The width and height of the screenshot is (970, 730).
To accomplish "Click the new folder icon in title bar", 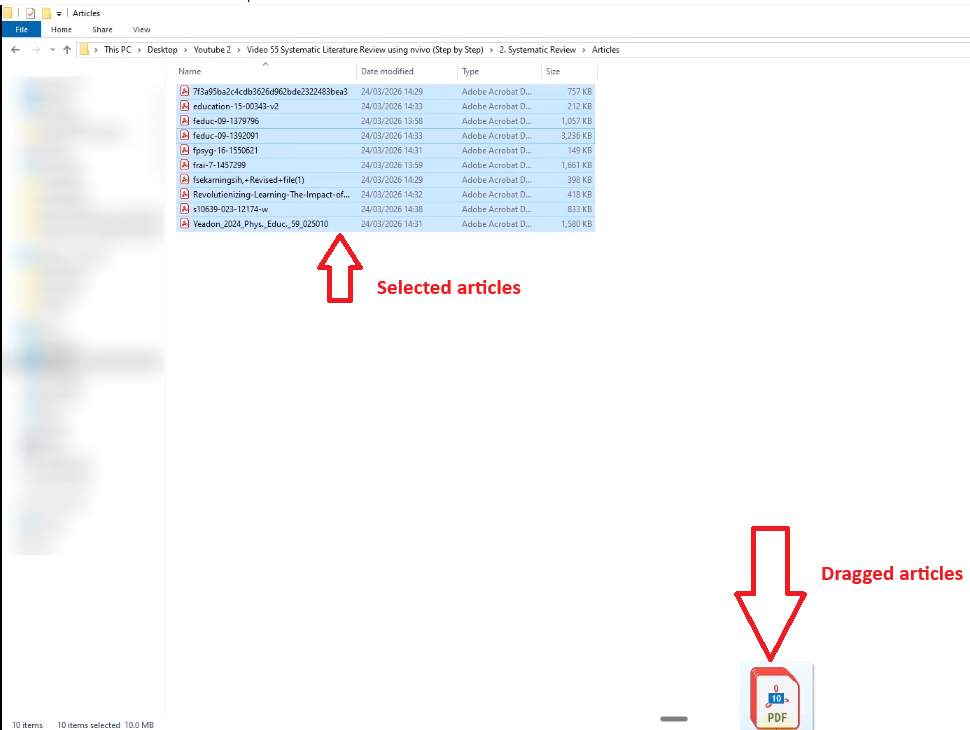I will pos(46,13).
